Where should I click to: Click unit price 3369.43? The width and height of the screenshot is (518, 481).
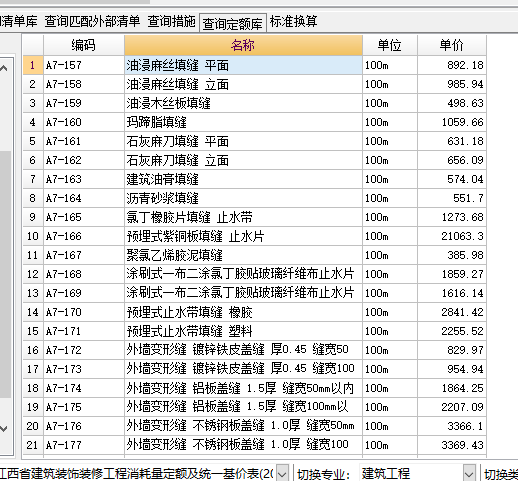(462, 445)
